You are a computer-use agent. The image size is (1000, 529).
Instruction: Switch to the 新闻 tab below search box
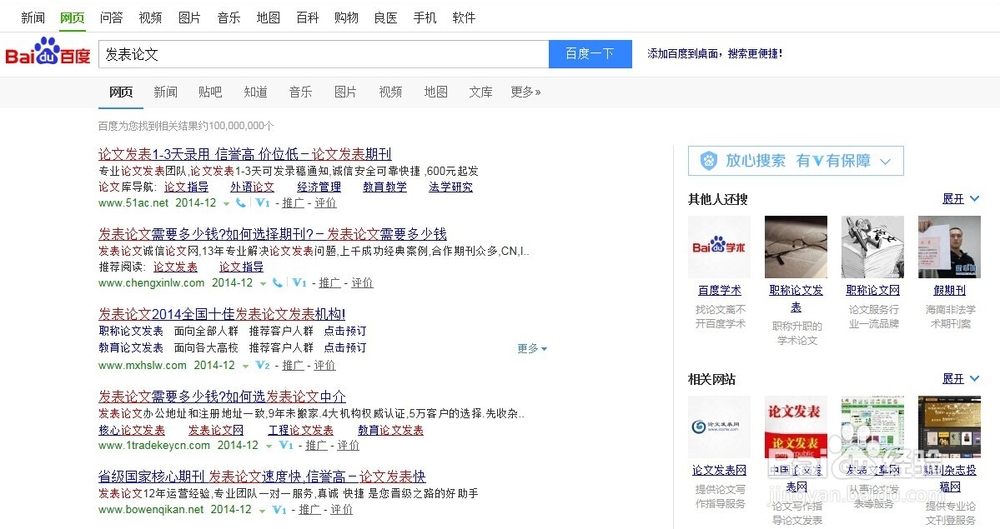click(165, 92)
